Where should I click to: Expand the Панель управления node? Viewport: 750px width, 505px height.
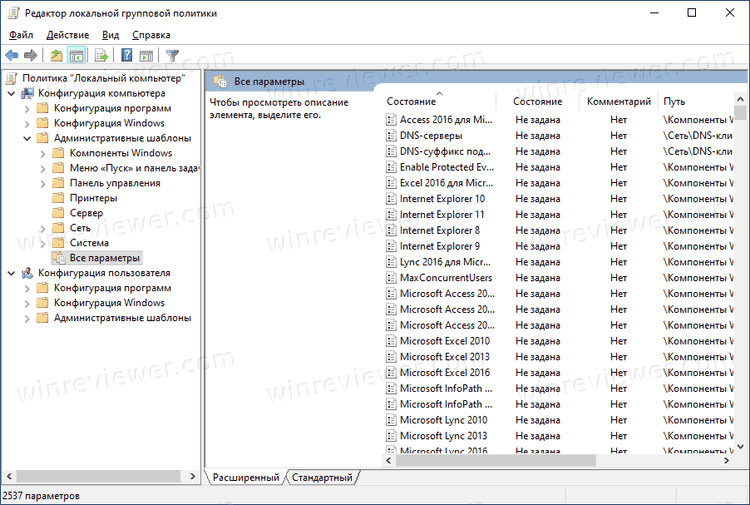coord(43,183)
